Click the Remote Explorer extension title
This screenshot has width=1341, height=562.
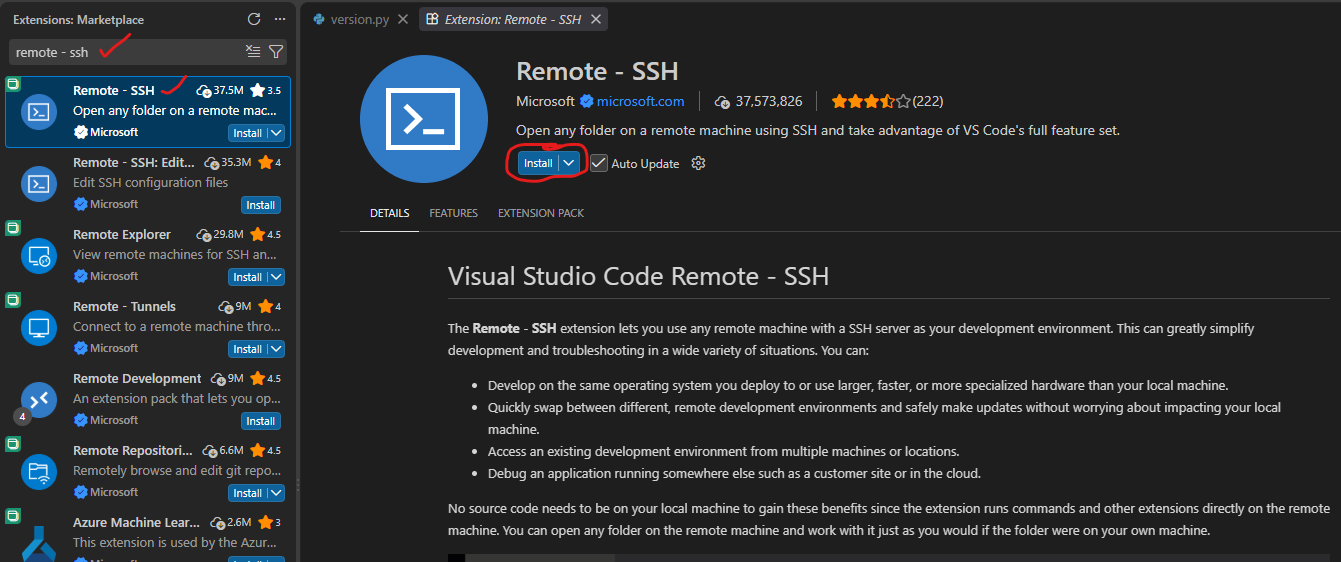[122, 234]
